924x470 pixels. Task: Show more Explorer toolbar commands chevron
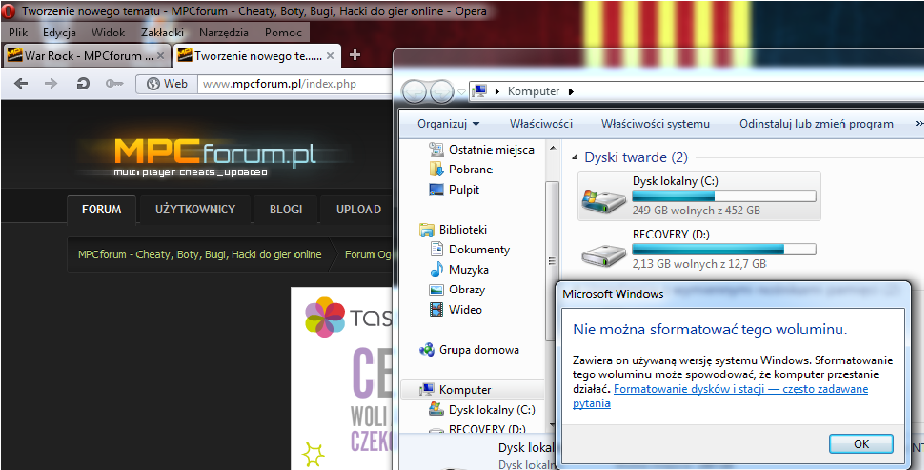(919, 124)
